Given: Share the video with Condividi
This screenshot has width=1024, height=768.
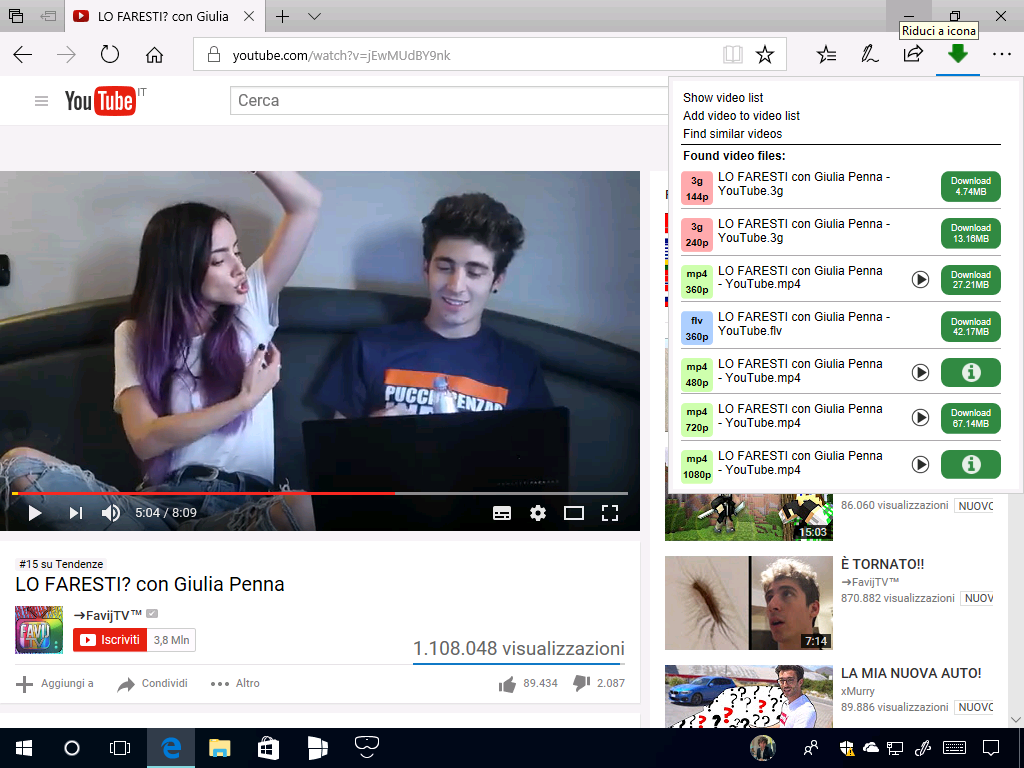Looking at the screenshot, I should [x=152, y=684].
